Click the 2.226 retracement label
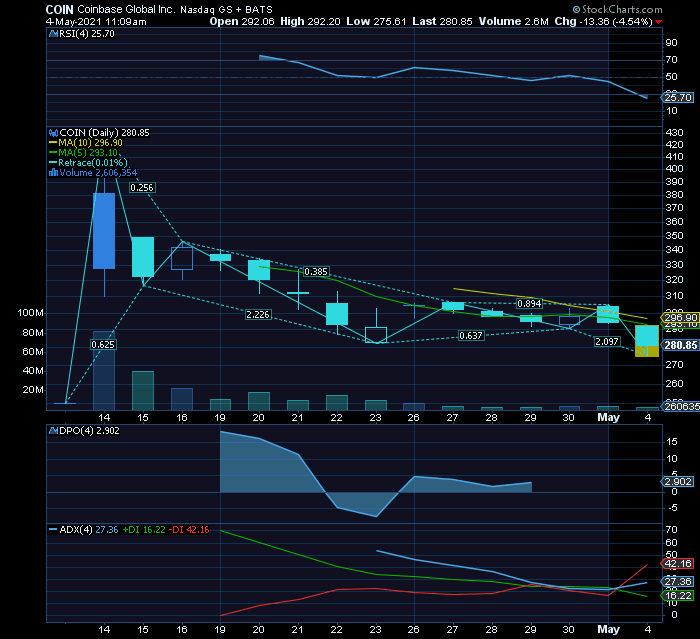This screenshot has width=700, height=639. (x=258, y=315)
